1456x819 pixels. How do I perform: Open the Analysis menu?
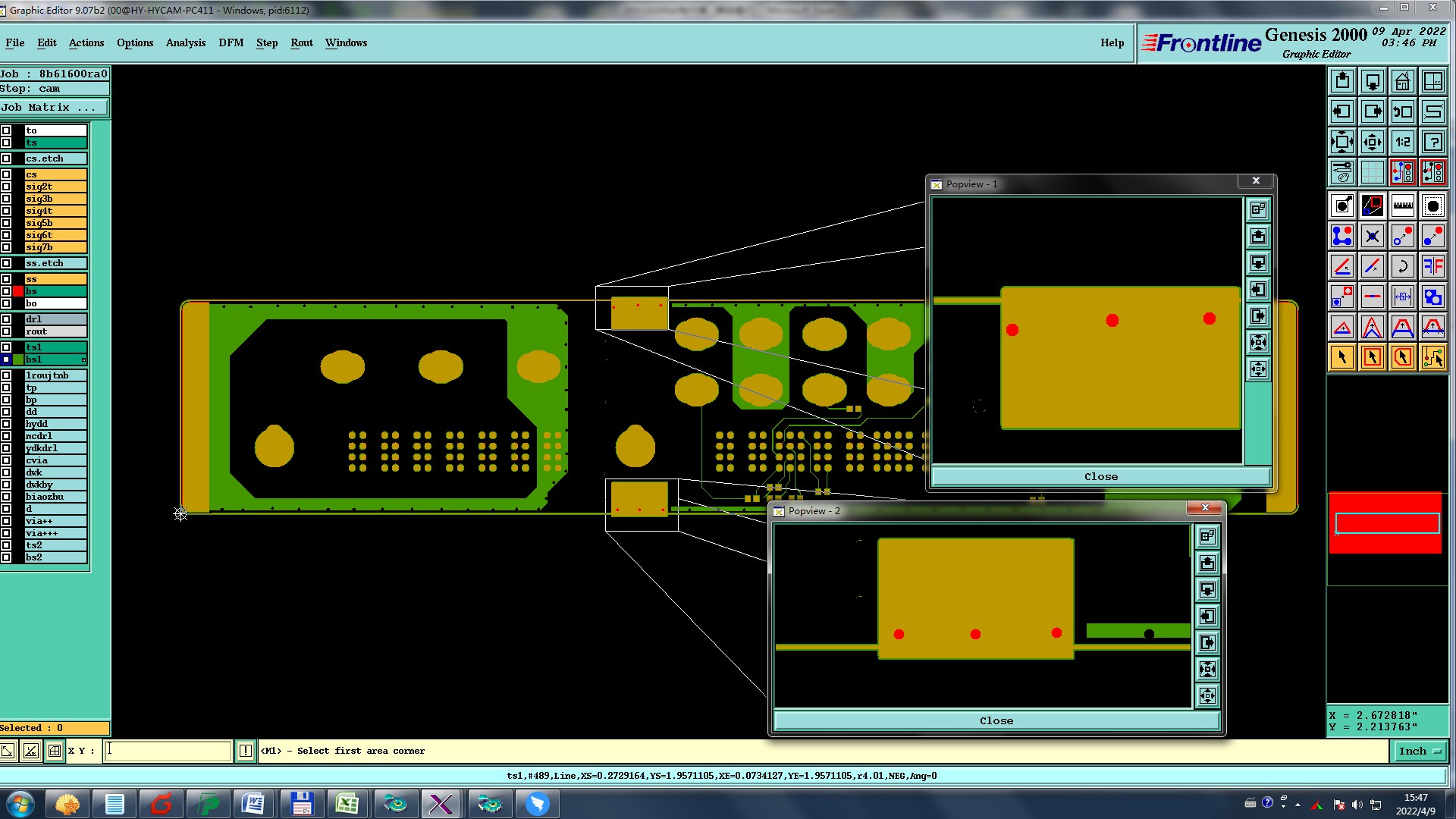coord(185,42)
